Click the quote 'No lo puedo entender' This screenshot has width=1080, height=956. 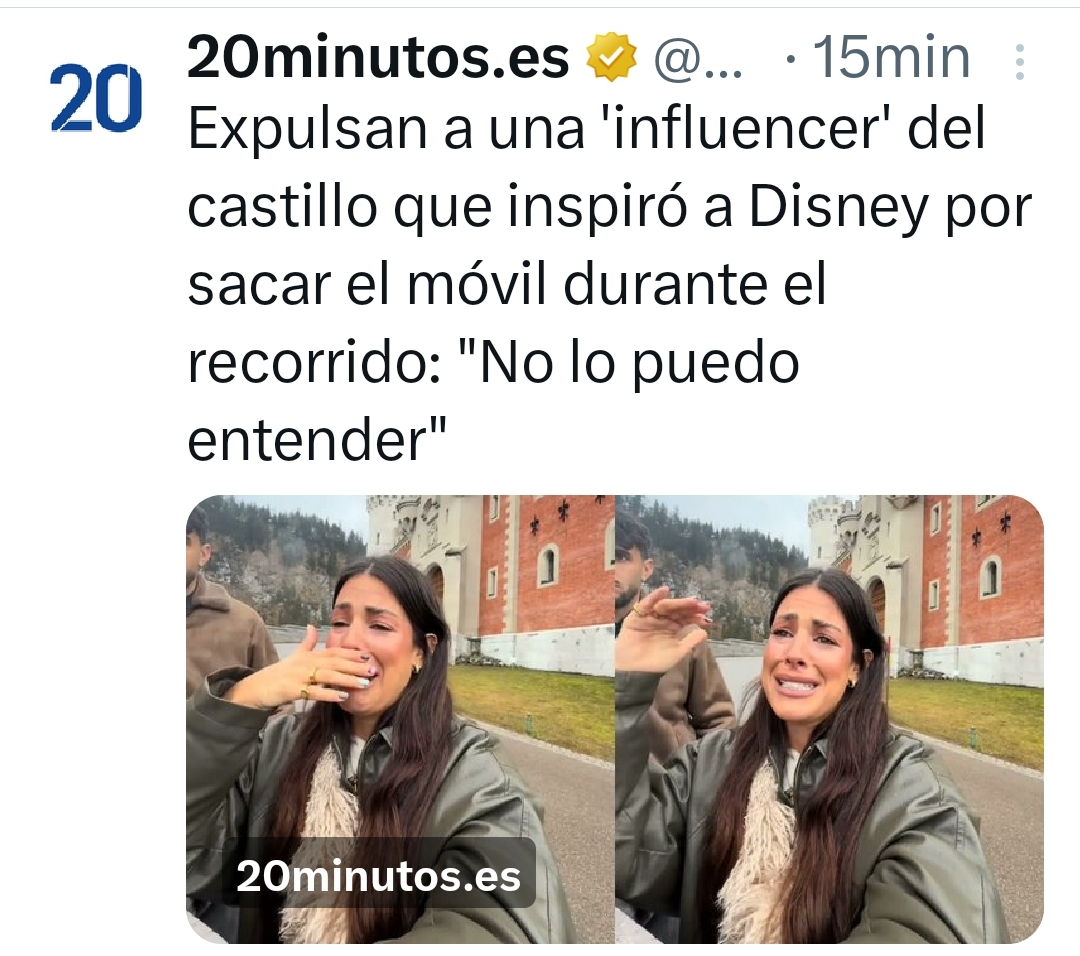pyautogui.click(x=494, y=402)
